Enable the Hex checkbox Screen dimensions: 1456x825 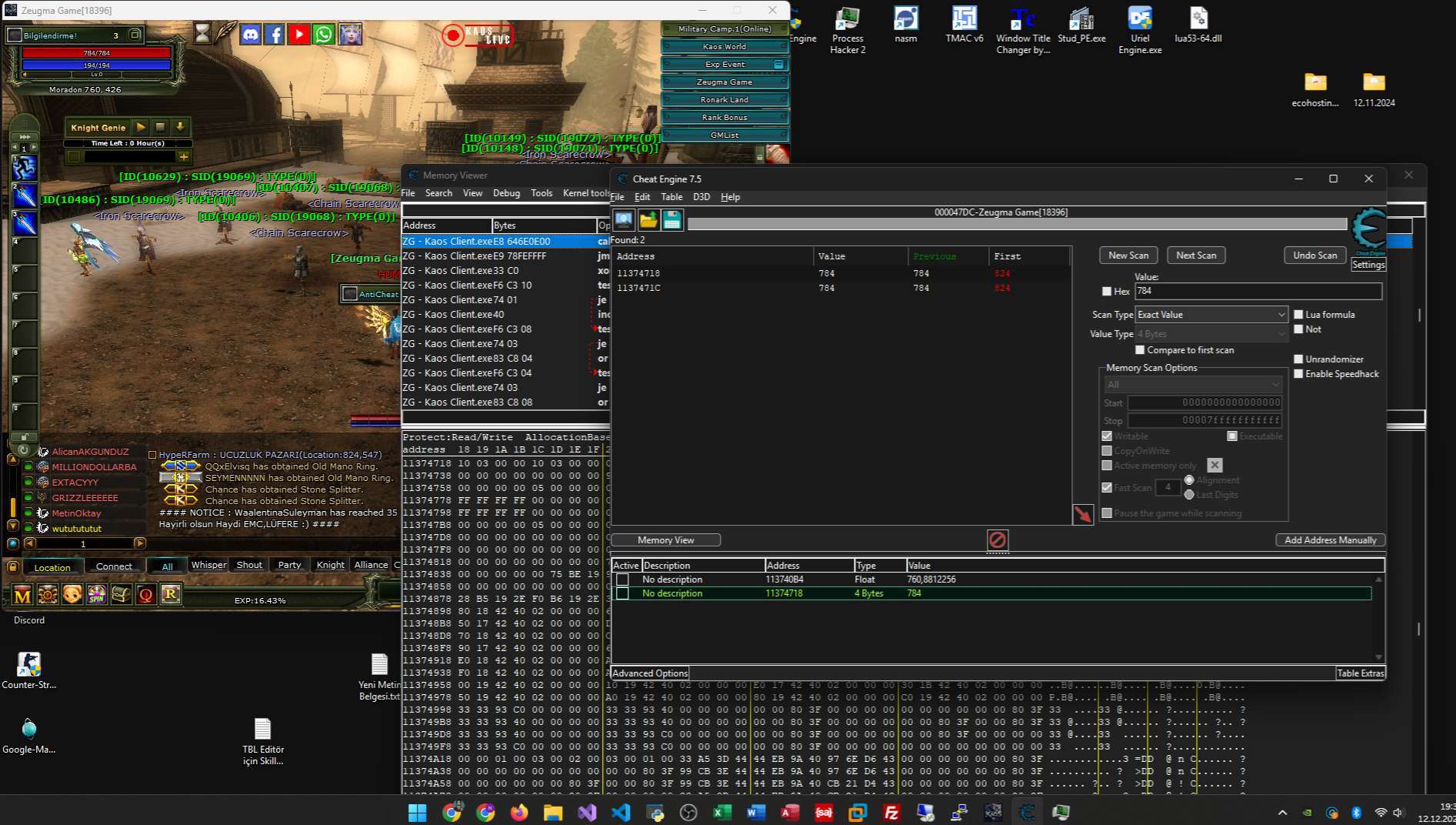1107,292
